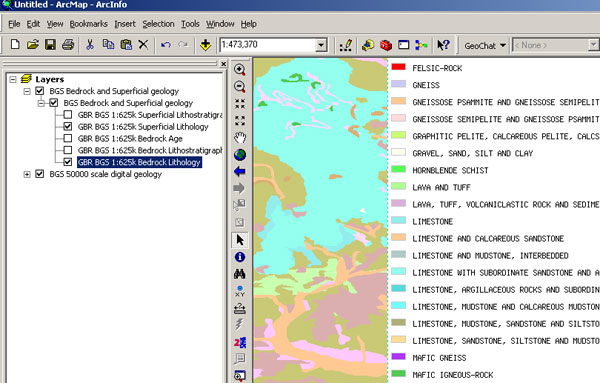Screen dimensions: 600x383
Task: Open an existing map file
Action: pos(33,45)
